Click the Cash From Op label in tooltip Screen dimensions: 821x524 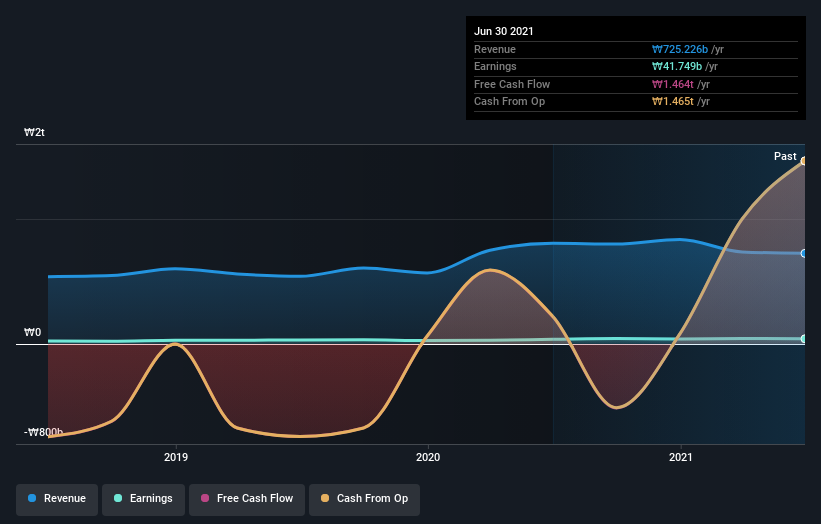coord(509,102)
